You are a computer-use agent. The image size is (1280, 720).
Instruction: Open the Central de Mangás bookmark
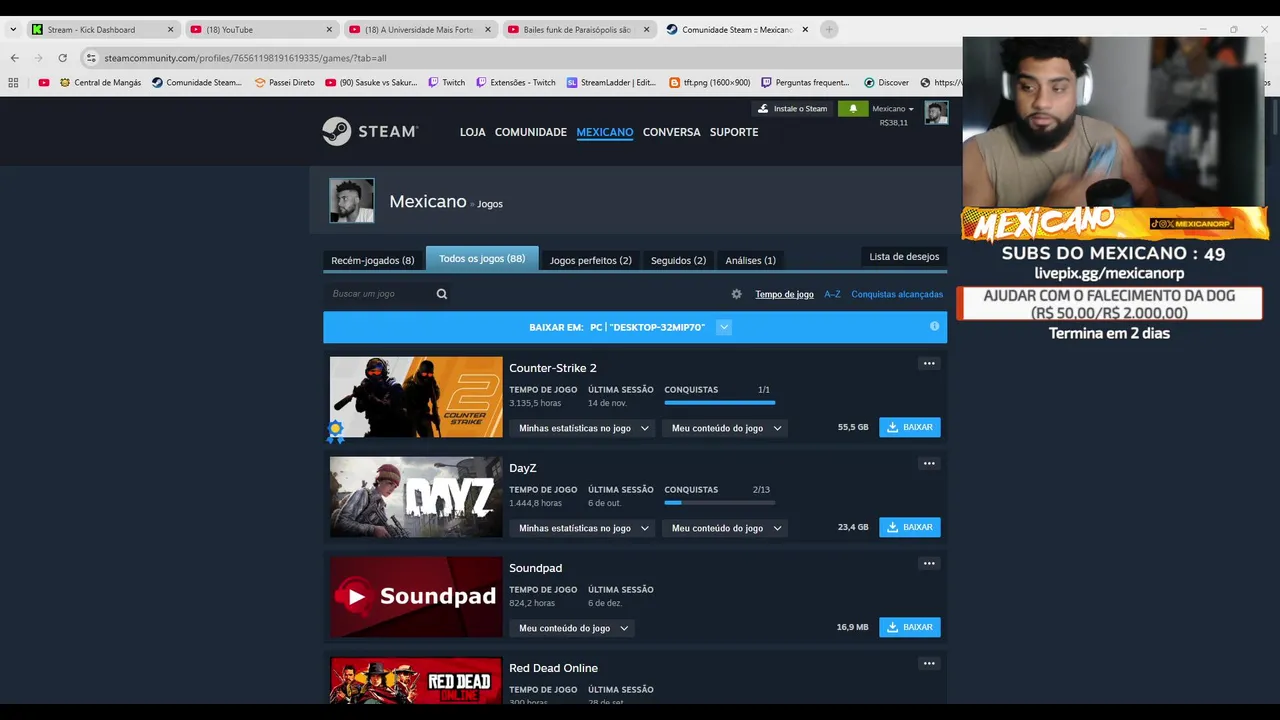(x=100, y=83)
